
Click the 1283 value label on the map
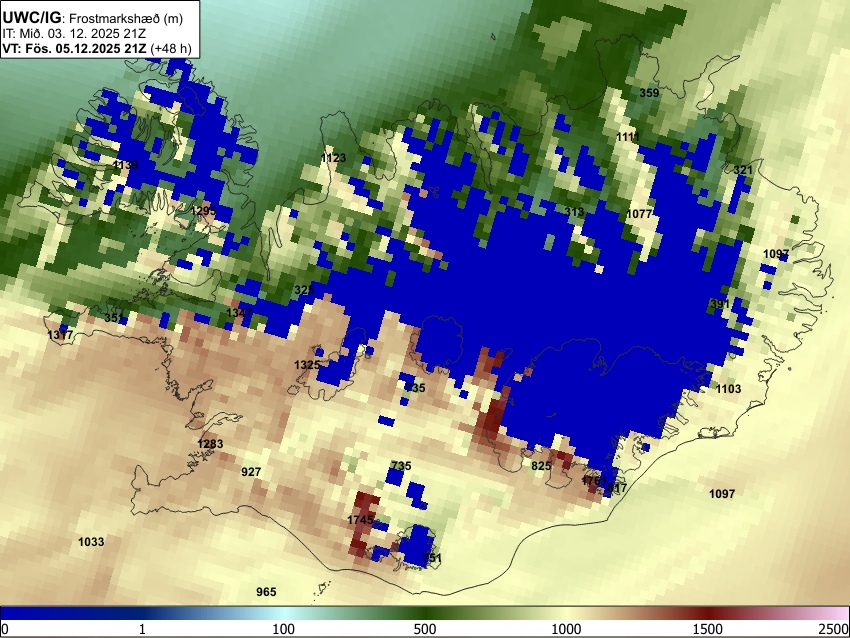point(210,444)
